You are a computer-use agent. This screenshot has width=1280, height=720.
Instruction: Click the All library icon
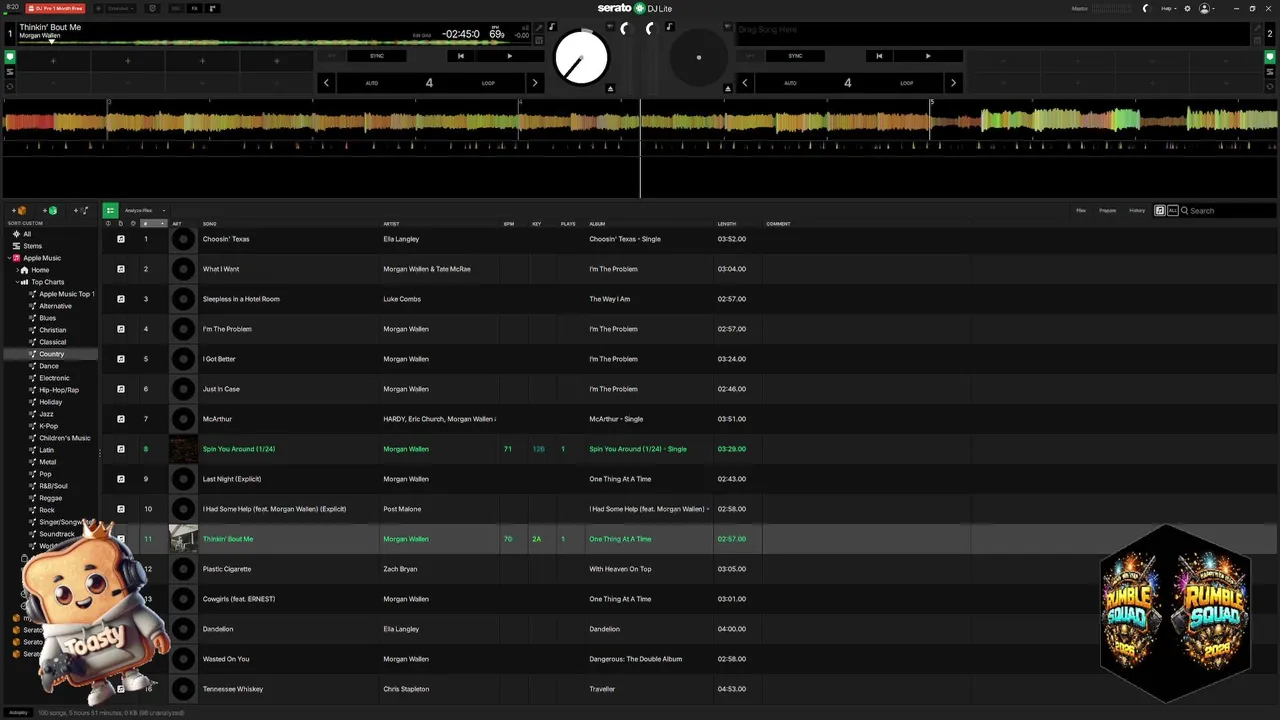point(16,234)
